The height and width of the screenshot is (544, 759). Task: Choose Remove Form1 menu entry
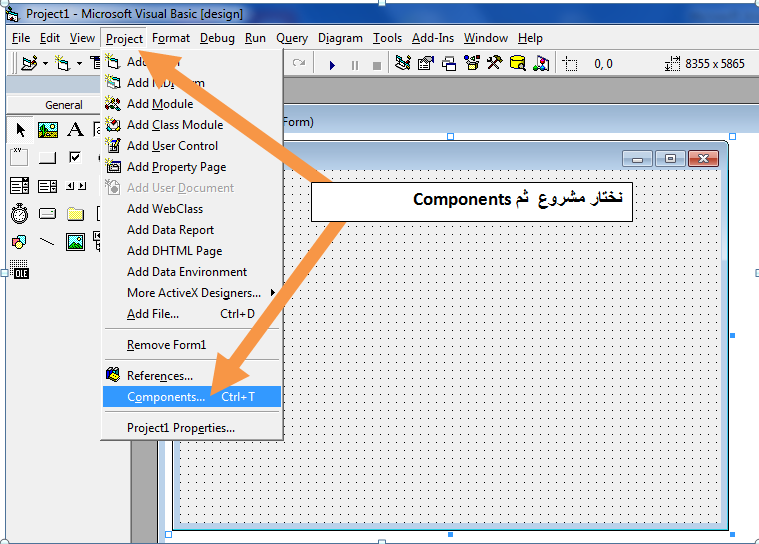[x=193, y=345]
